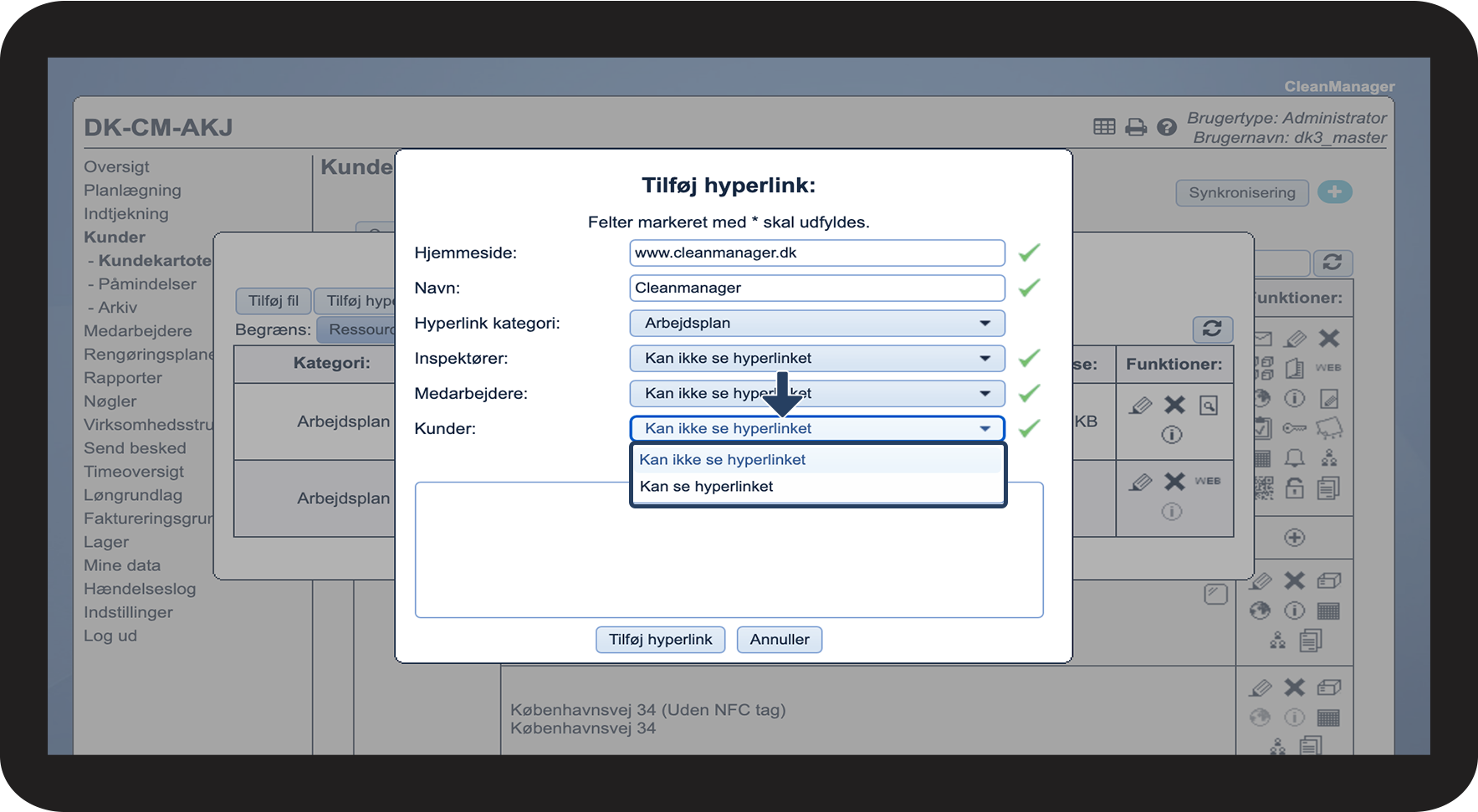Click the icon right of the key icon

tap(1329, 428)
